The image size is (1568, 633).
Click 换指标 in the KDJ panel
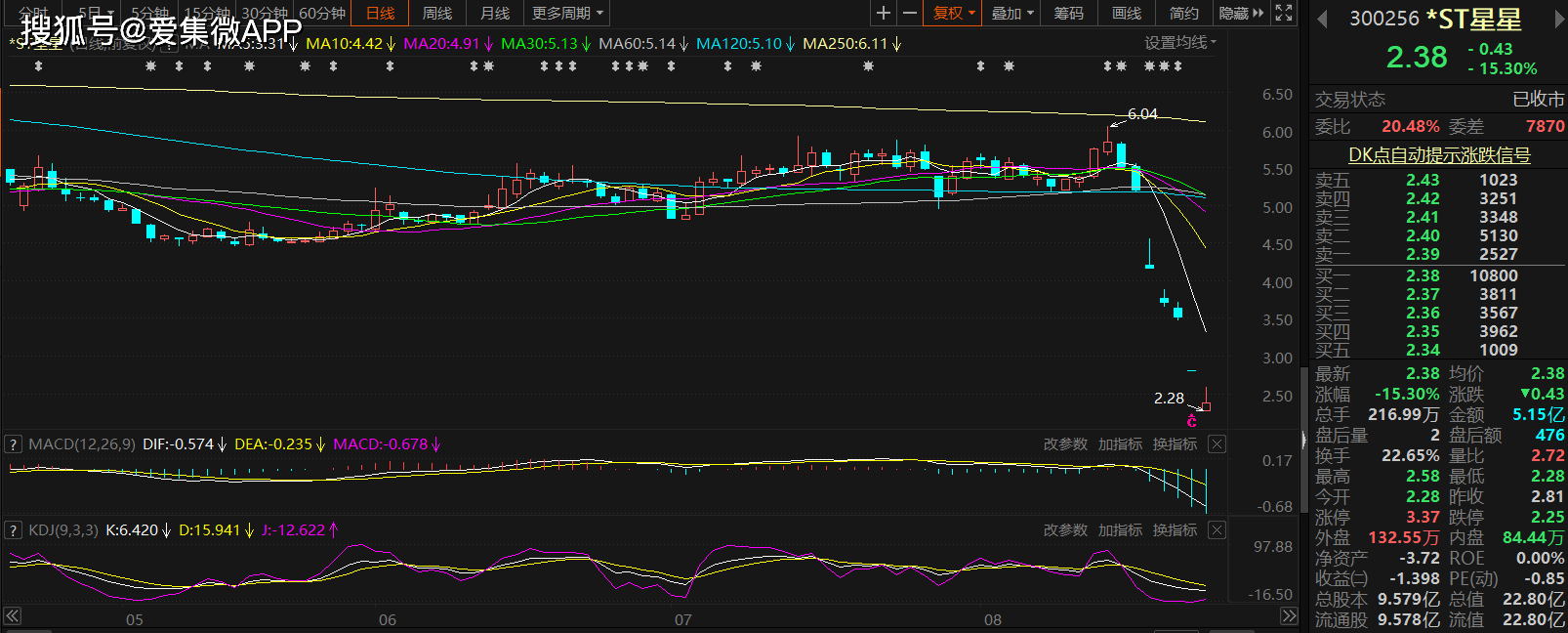point(1175,530)
